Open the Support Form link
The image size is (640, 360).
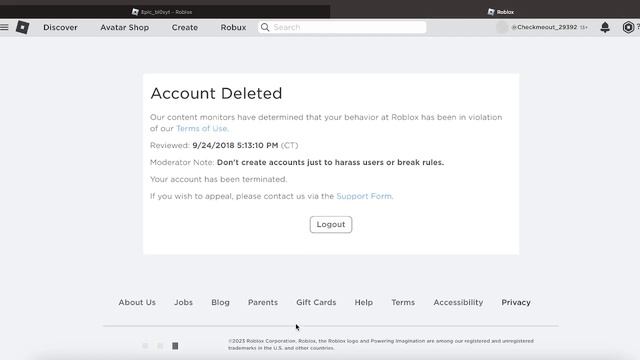[364, 196]
